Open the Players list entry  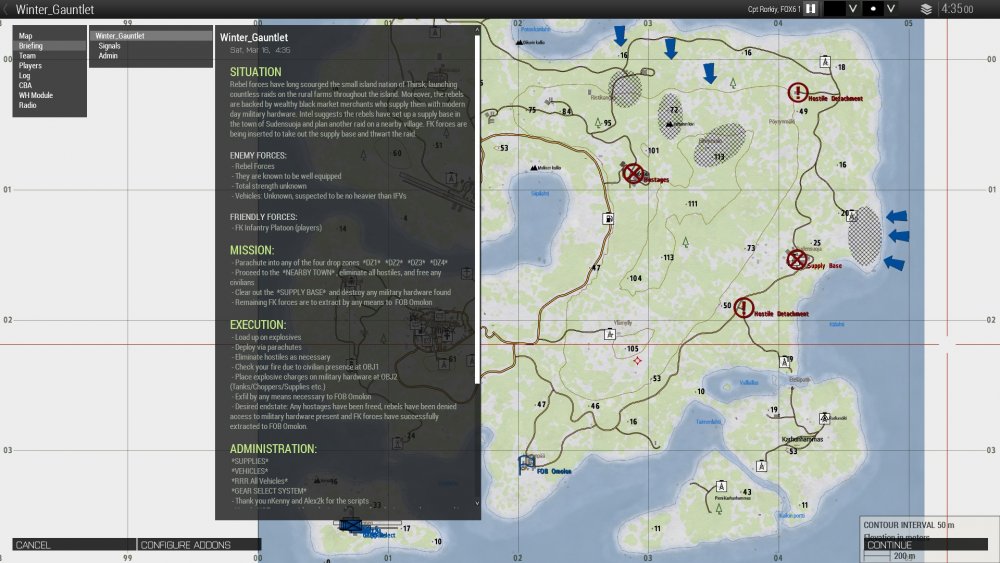point(30,66)
